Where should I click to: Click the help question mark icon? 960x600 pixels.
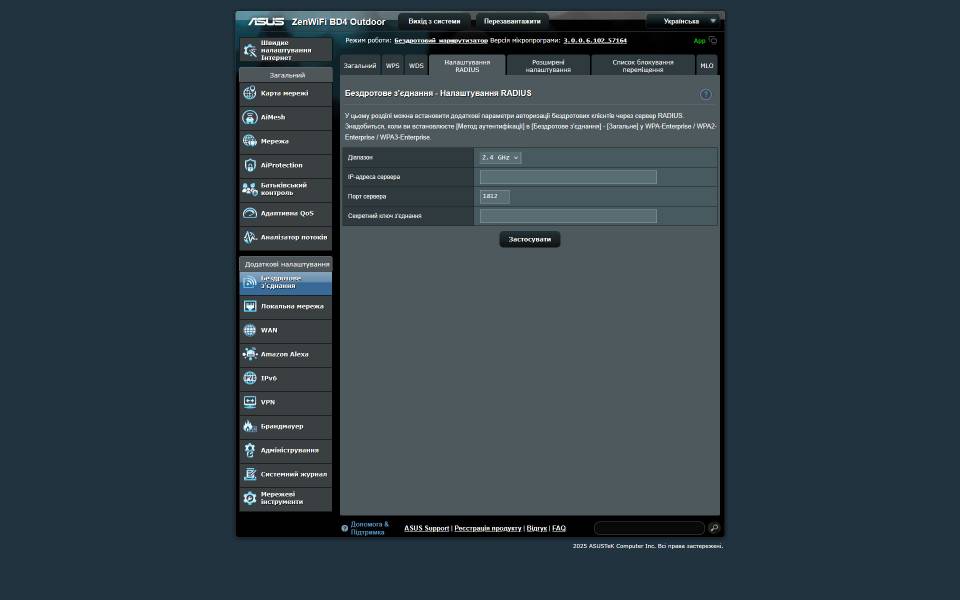706,94
